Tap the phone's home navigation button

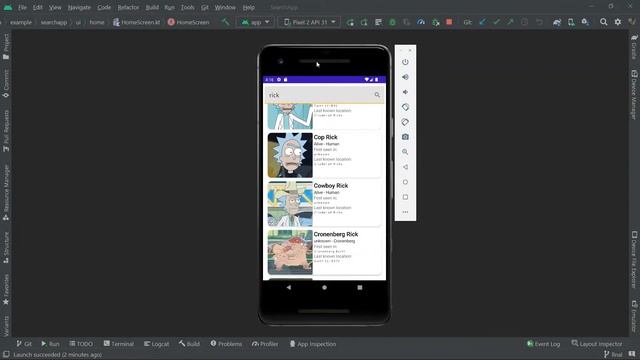(324, 287)
